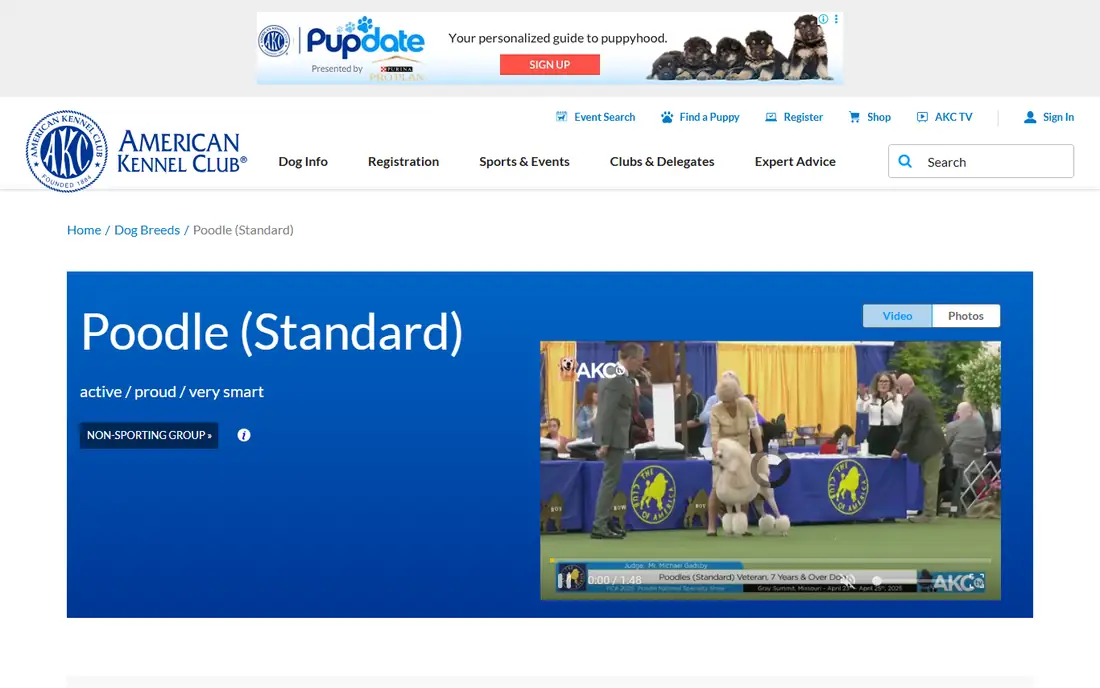The image size is (1100, 688).
Task: Open Find a Puppy link
Action: (699, 117)
